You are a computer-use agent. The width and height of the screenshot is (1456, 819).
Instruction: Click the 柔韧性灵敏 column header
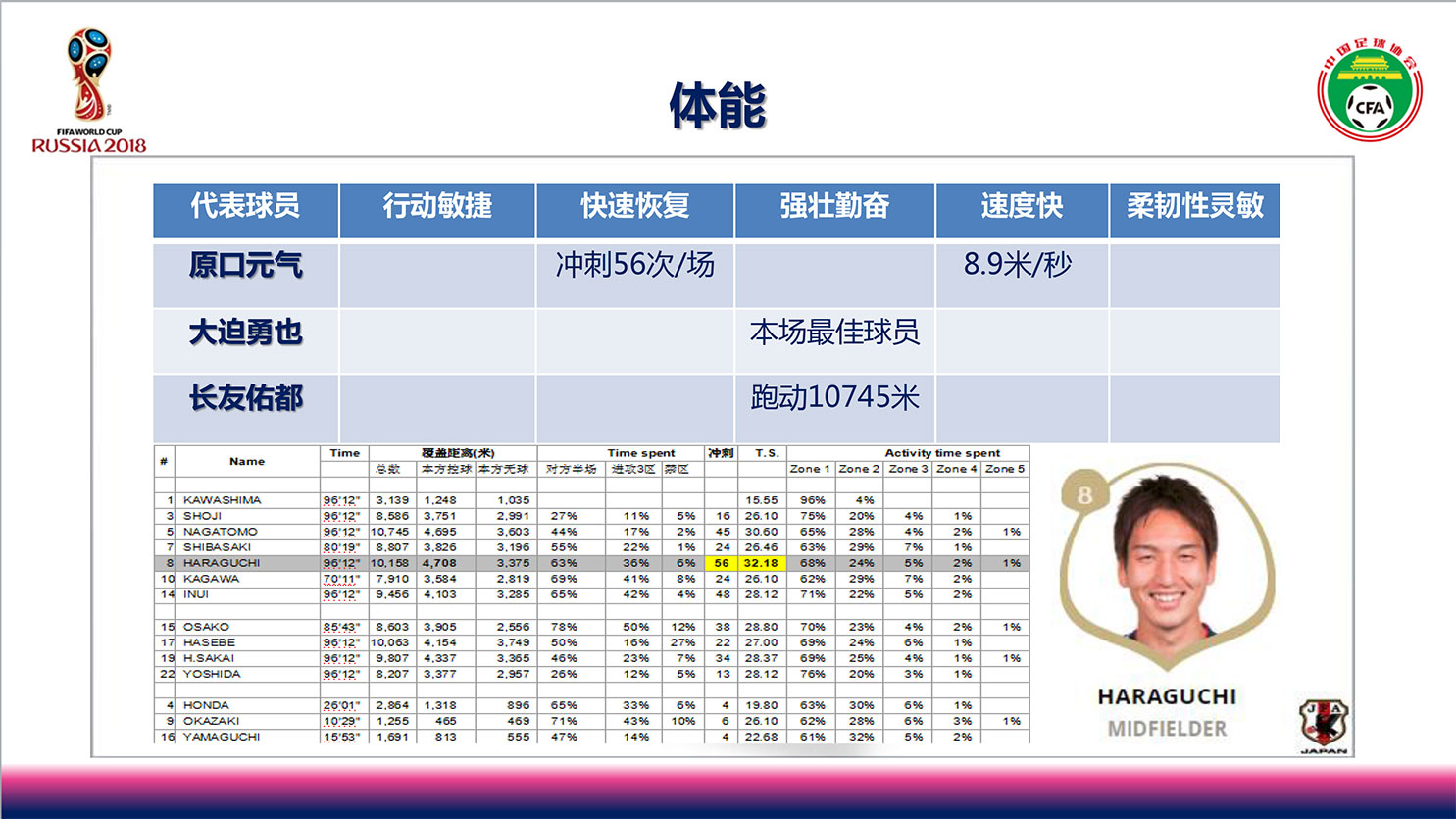[1194, 207]
